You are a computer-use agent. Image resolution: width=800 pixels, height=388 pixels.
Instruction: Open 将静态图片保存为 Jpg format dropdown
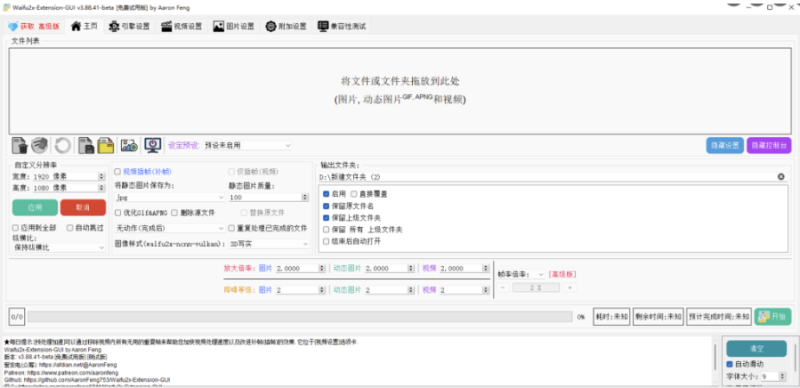click(x=170, y=197)
